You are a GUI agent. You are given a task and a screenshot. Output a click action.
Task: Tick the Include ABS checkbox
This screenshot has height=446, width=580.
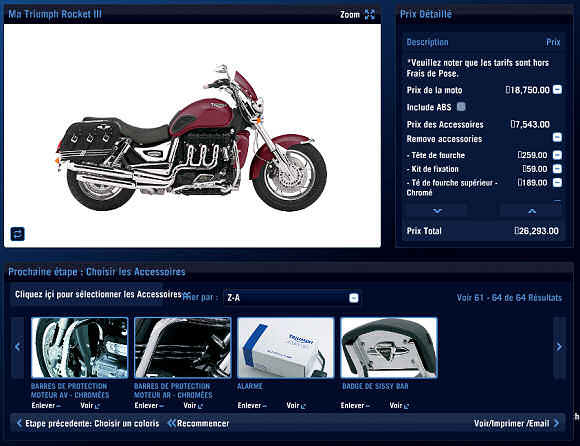click(x=461, y=107)
